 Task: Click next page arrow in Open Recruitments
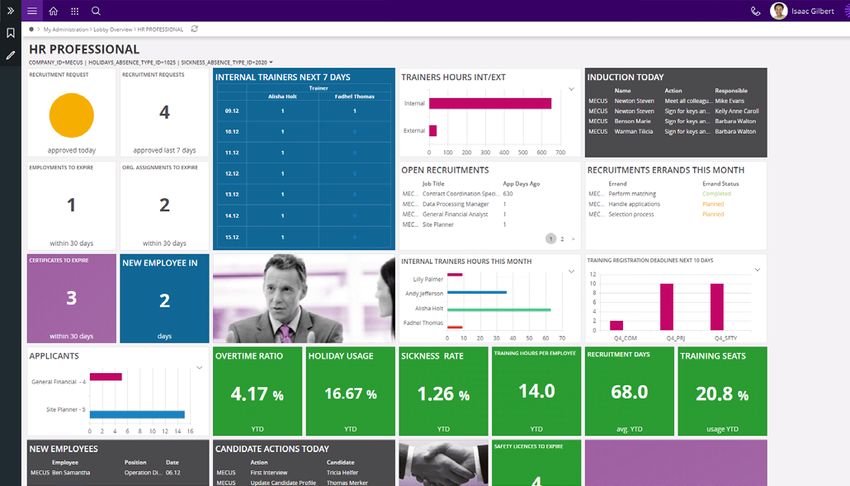pos(573,239)
